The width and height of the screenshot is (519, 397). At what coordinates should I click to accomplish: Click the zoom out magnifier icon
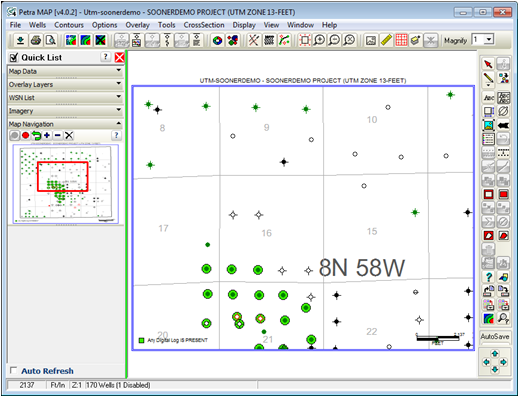(x=334, y=40)
